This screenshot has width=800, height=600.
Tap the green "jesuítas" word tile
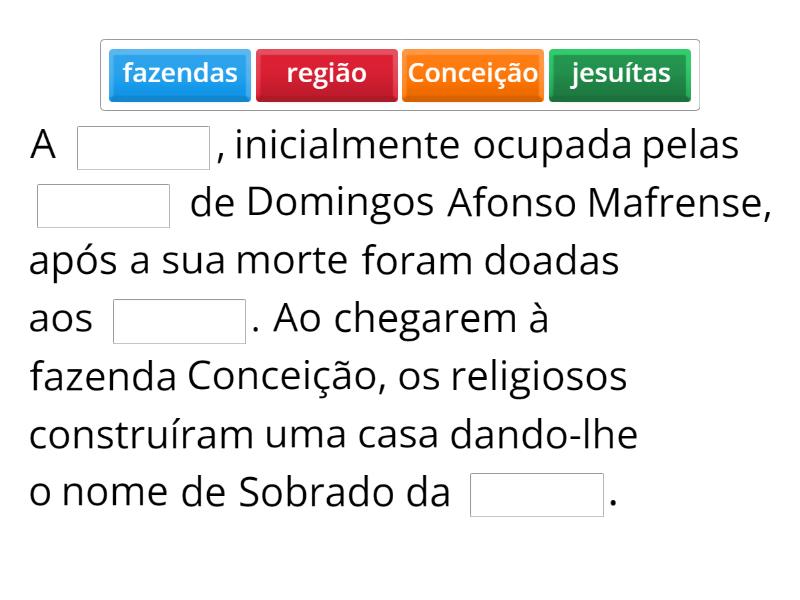[620, 74]
